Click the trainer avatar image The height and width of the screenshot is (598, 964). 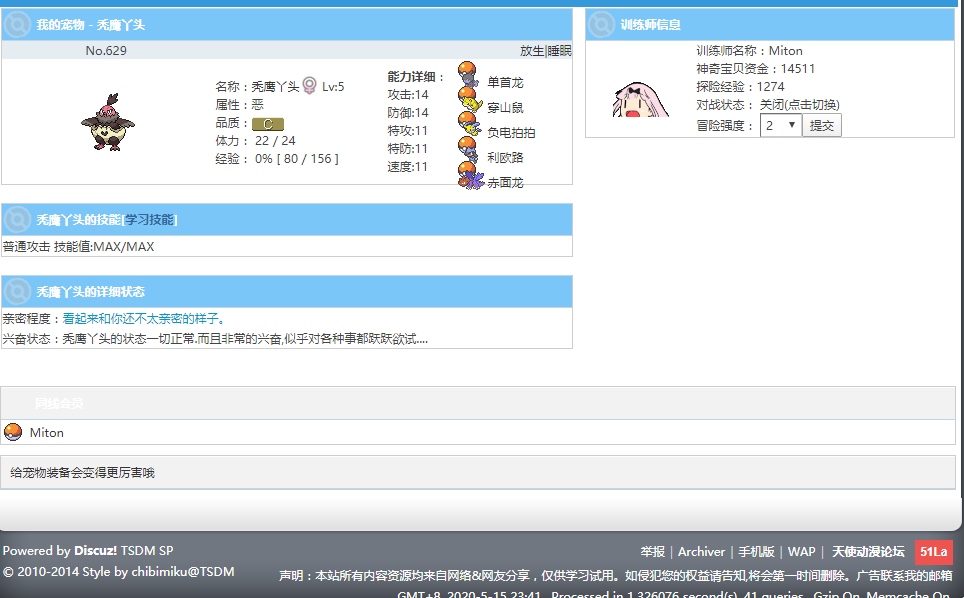pyautogui.click(x=640, y=100)
